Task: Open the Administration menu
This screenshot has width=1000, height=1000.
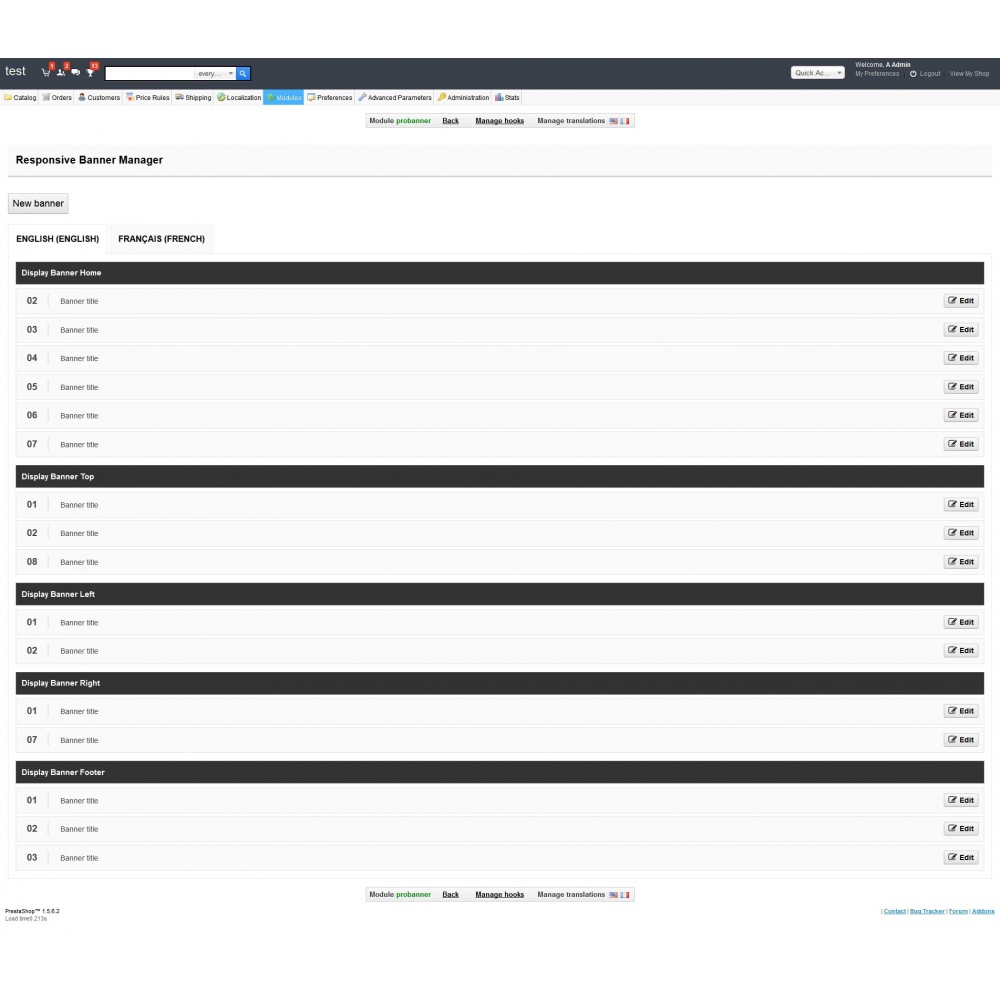Action: point(464,98)
